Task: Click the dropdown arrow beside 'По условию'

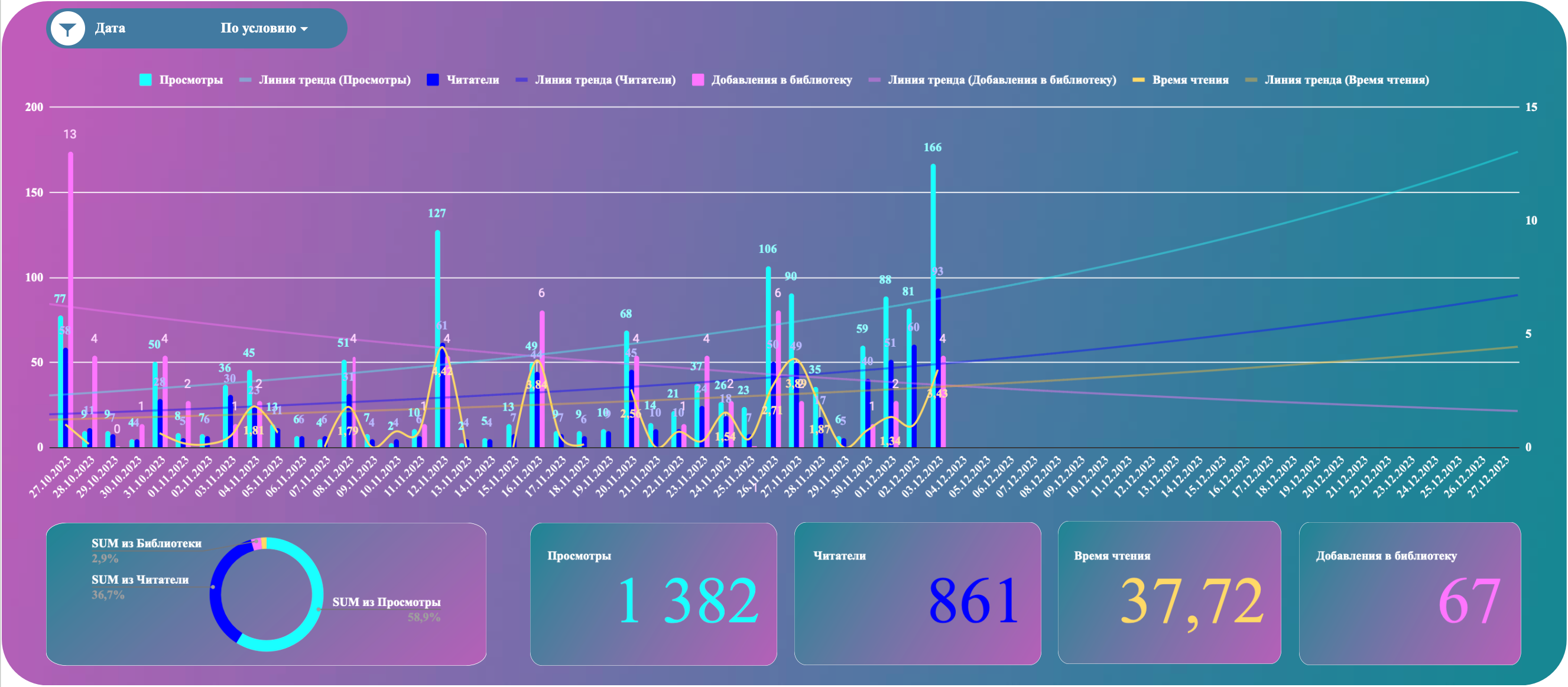Action: pyautogui.click(x=304, y=29)
